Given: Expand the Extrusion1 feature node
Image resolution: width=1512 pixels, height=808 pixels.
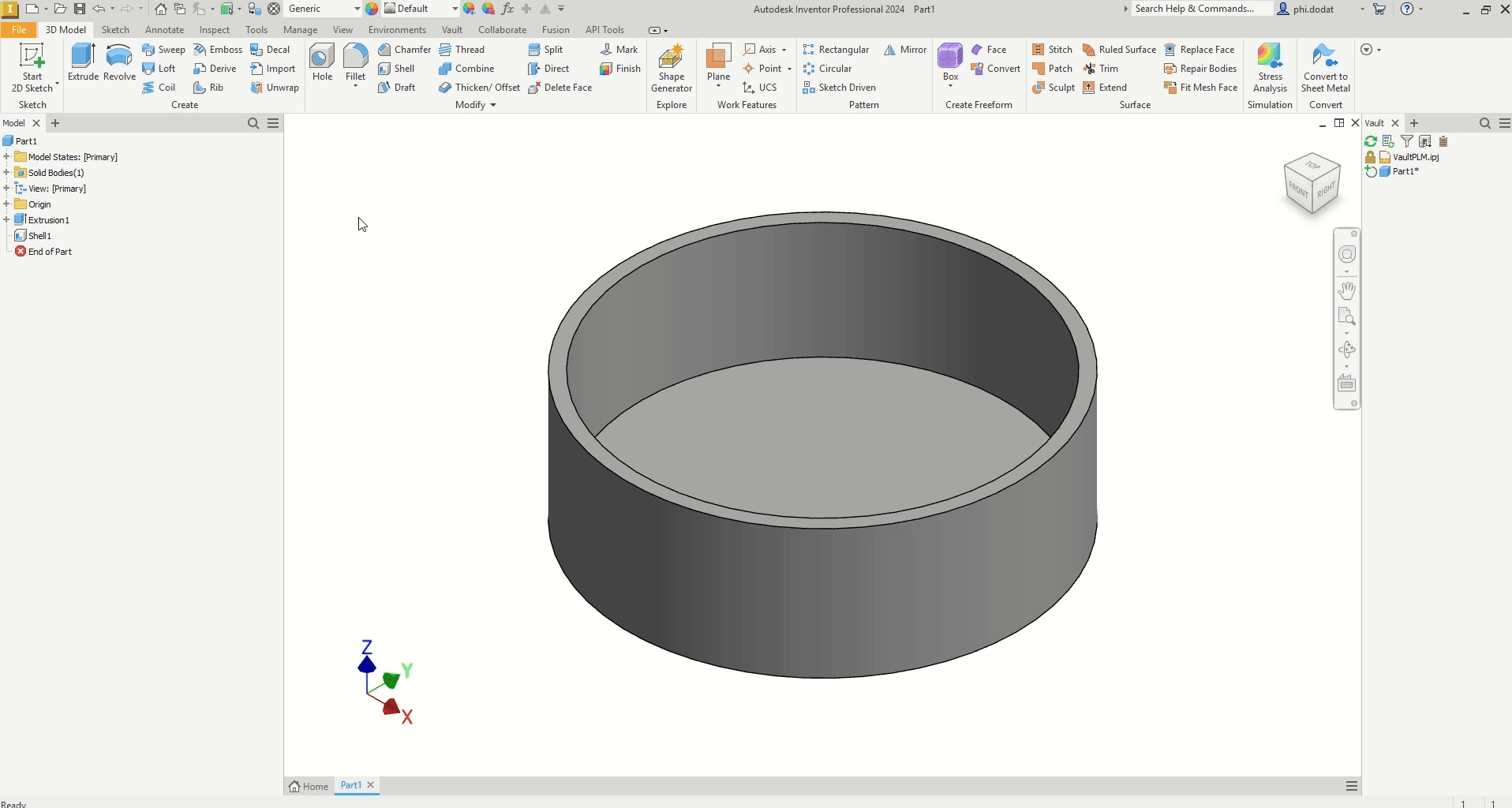Looking at the screenshot, I should (x=6, y=220).
